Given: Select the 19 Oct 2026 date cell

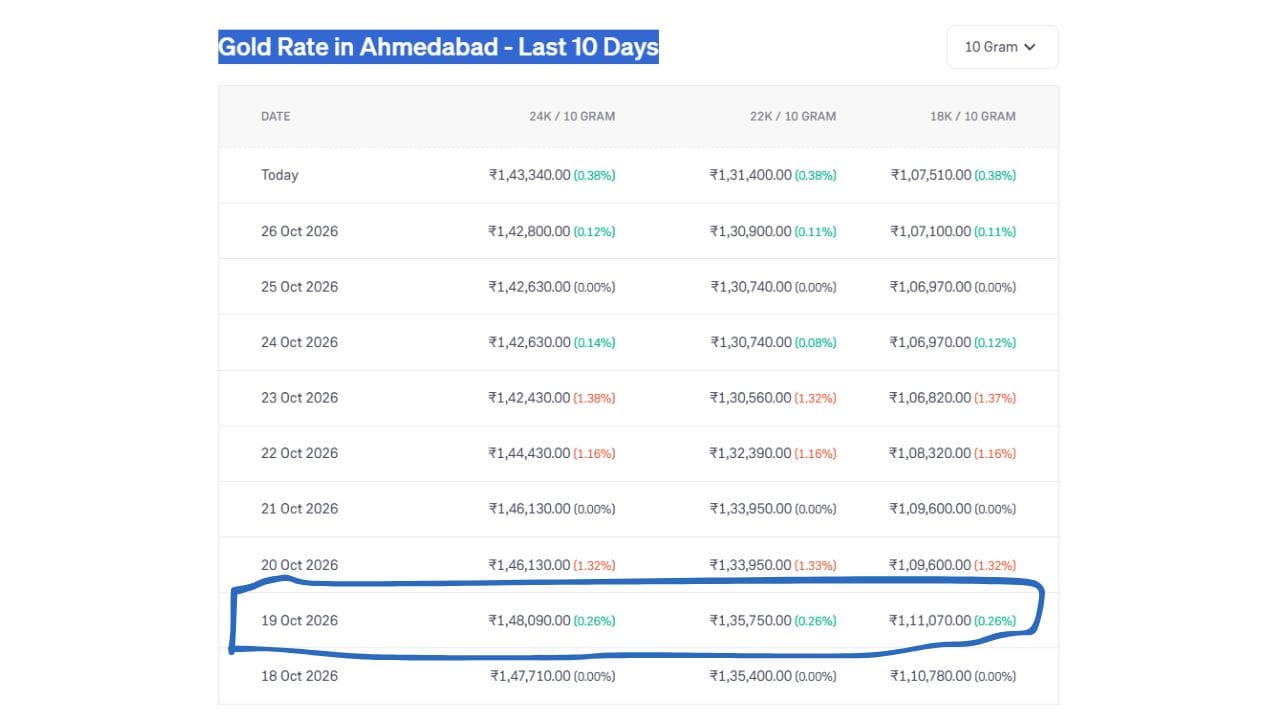Looking at the screenshot, I should [x=300, y=620].
